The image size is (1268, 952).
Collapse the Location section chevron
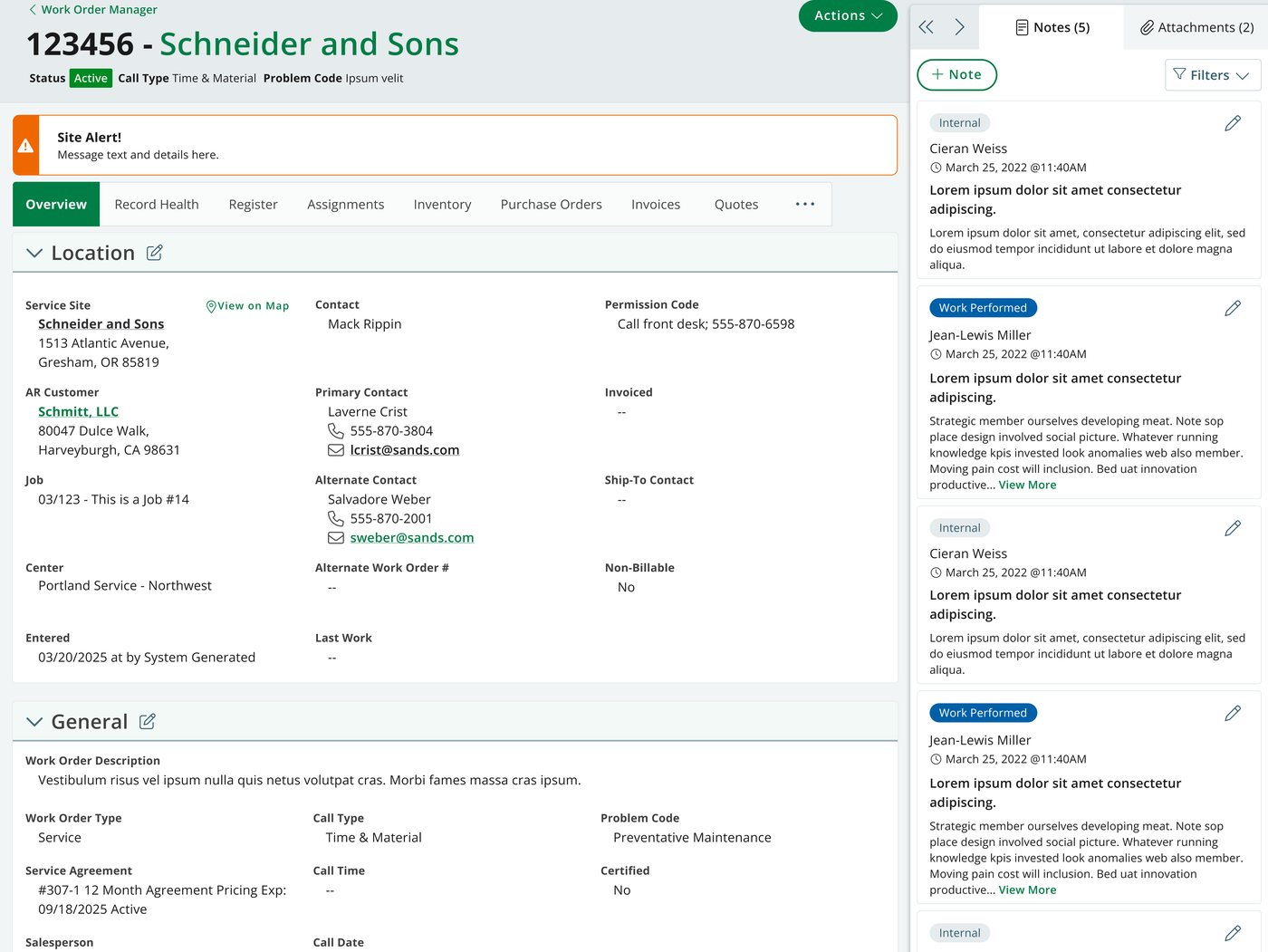click(x=34, y=253)
